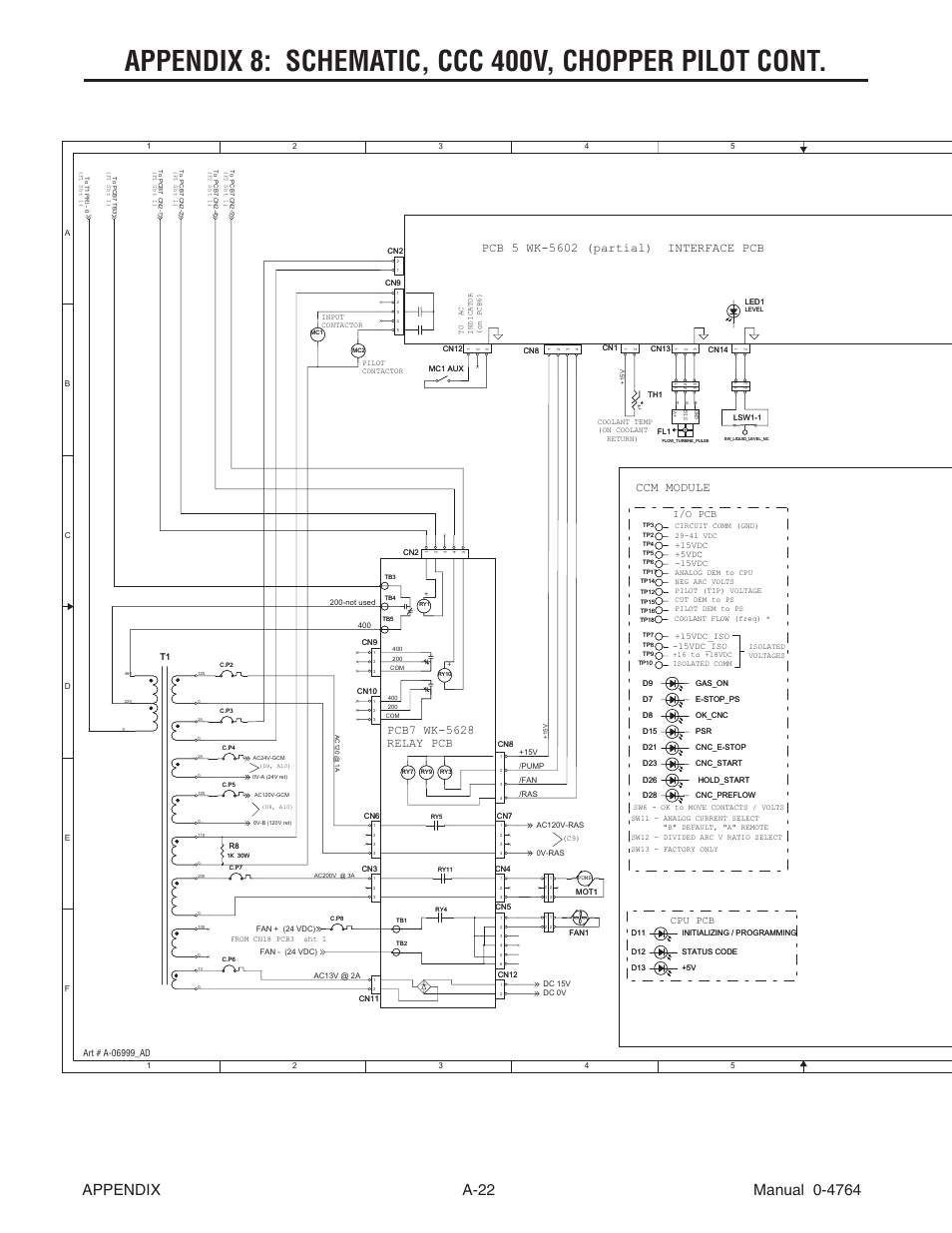Click the COOLANT TEMP (ON COOLANT RETURN) note
The height and width of the screenshot is (1233, 952).
(x=625, y=430)
